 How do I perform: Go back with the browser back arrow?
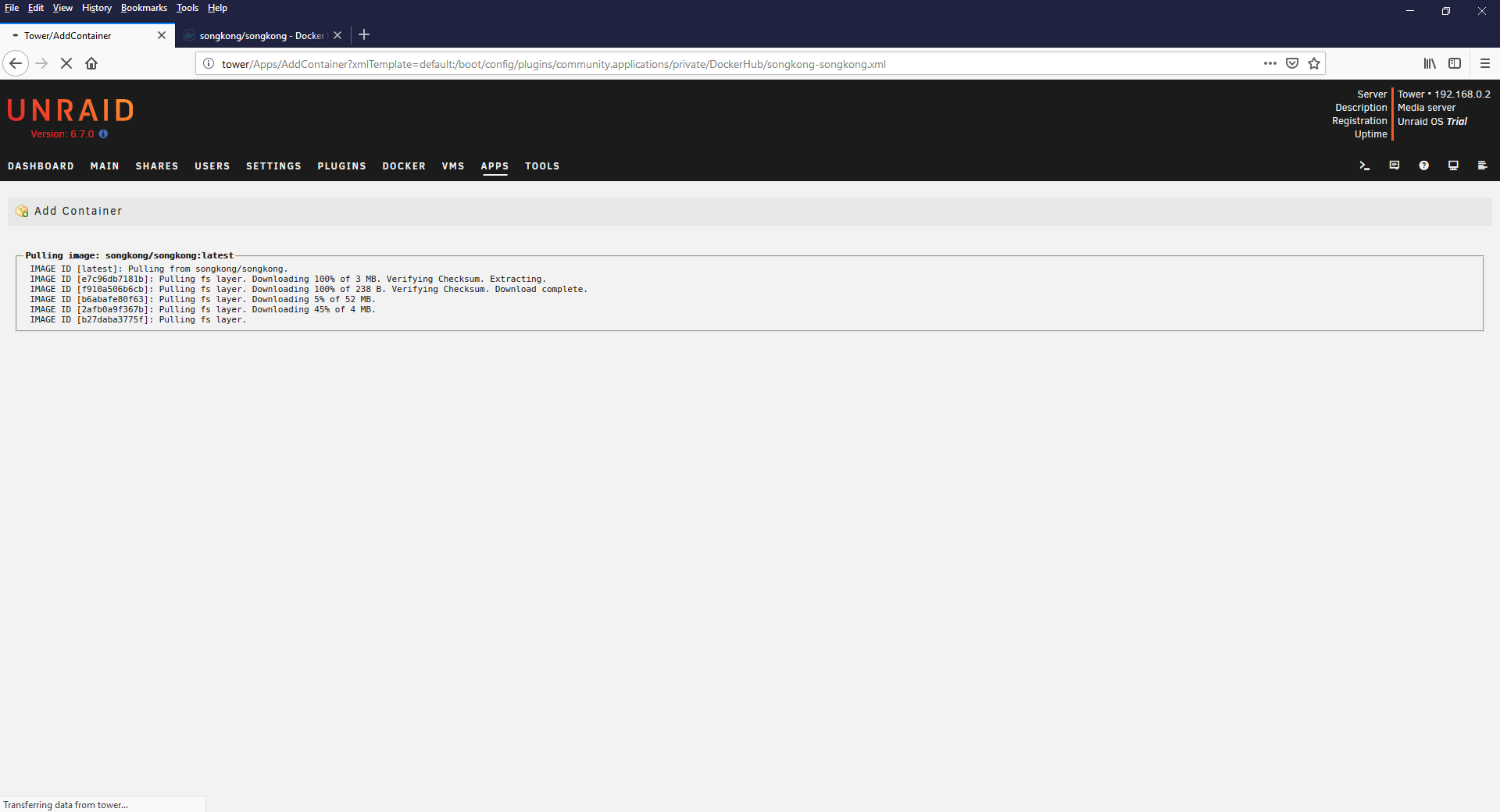pyautogui.click(x=16, y=63)
